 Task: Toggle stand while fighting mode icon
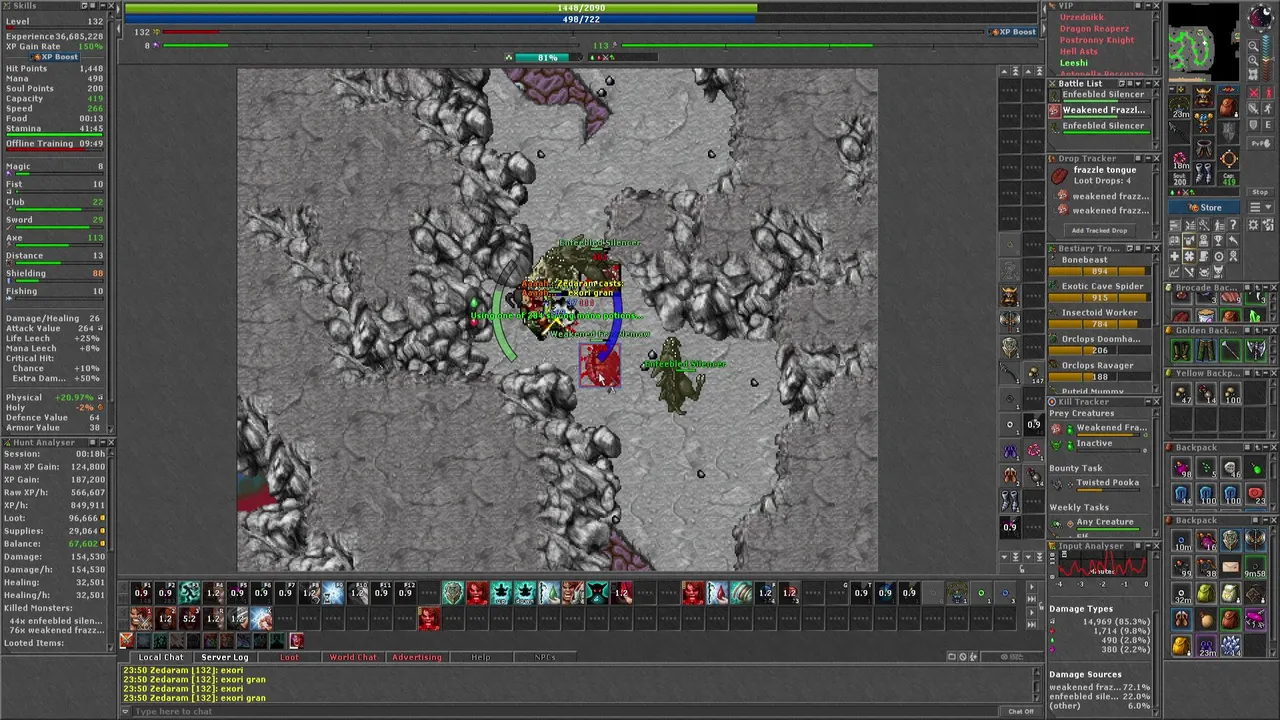point(1268,92)
